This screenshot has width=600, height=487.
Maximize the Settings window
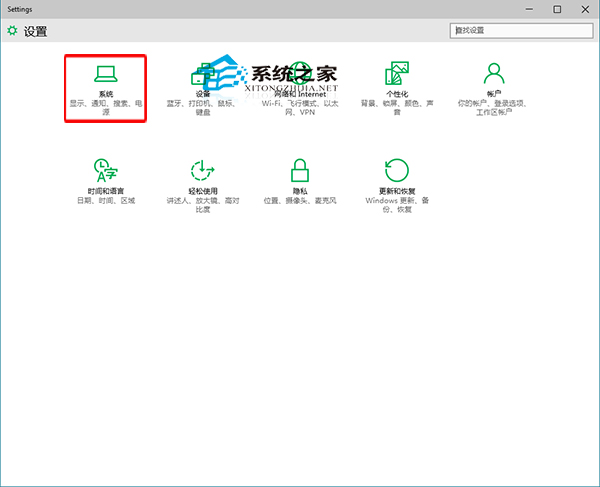tap(557, 9)
